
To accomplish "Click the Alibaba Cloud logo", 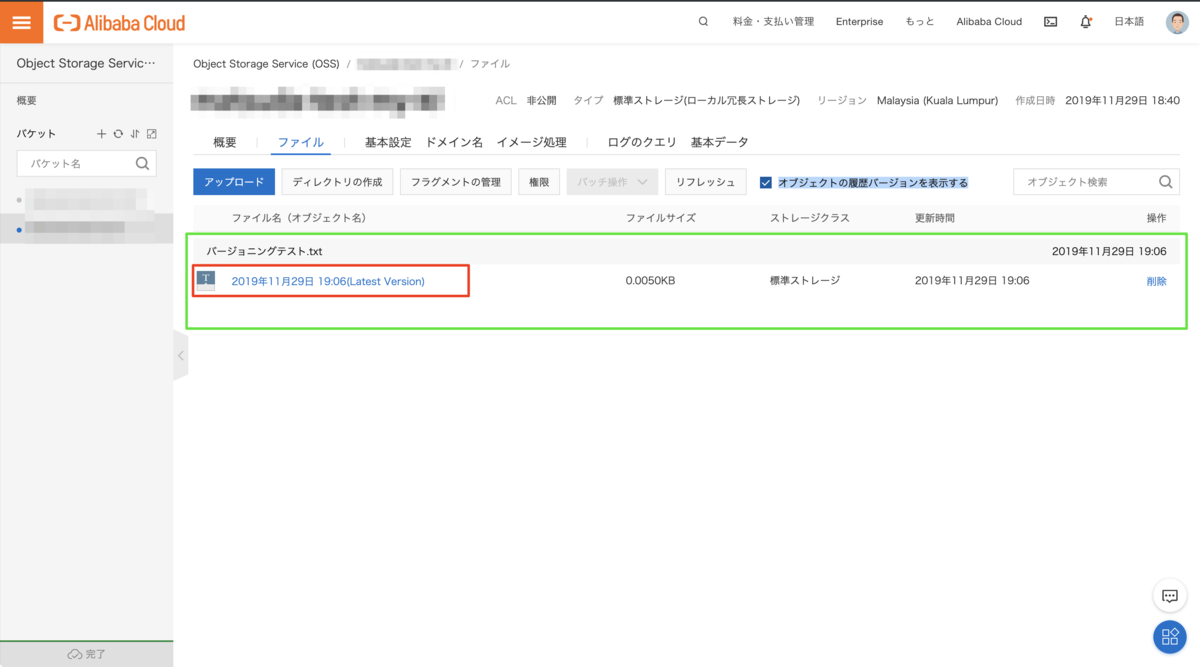I will (x=119, y=22).
